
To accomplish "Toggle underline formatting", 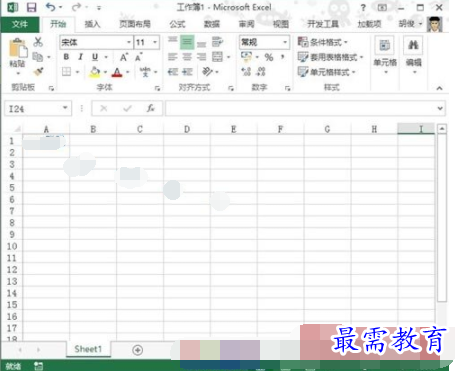I will point(95,57).
